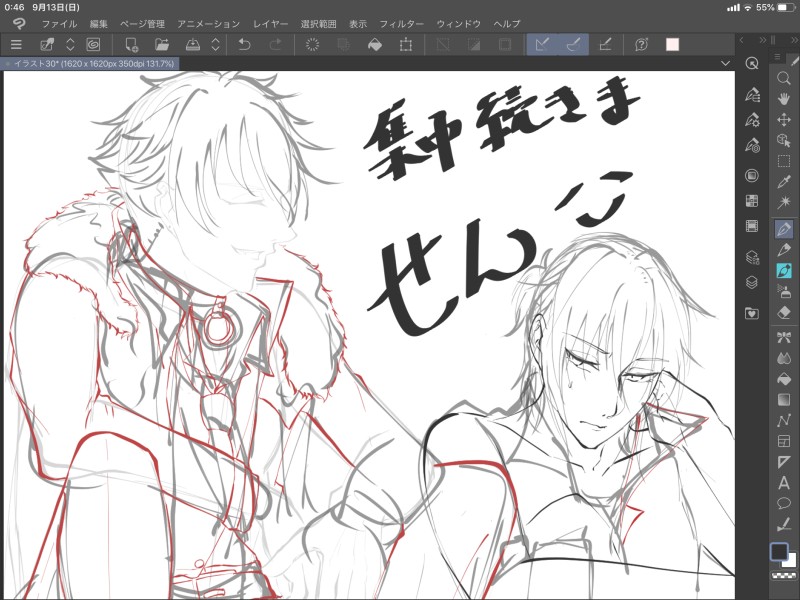Toggle snap to grid

(x=605, y=44)
